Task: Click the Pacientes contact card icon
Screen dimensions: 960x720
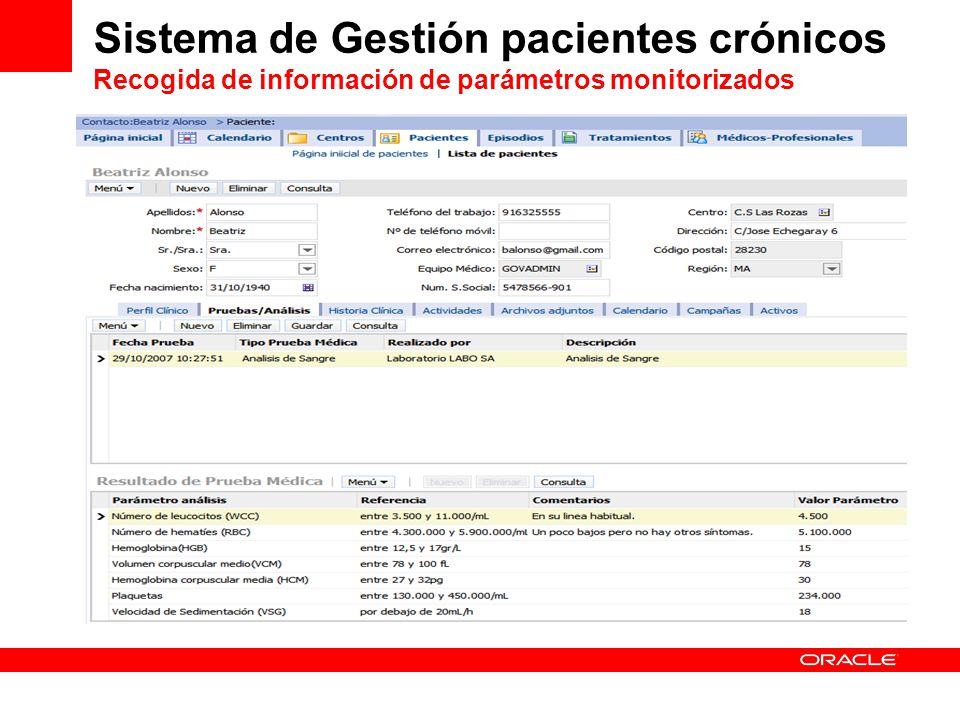Action: (389, 138)
